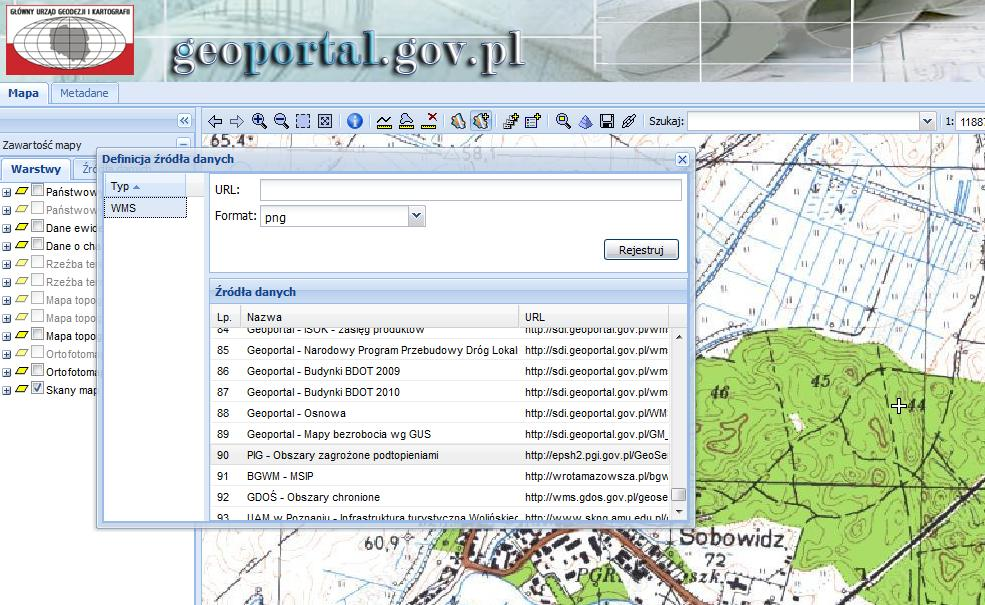Click the blue pyramid toolbar icon
Image resolution: width=985 pixels, height=605 pixels.
click(585, 121)
